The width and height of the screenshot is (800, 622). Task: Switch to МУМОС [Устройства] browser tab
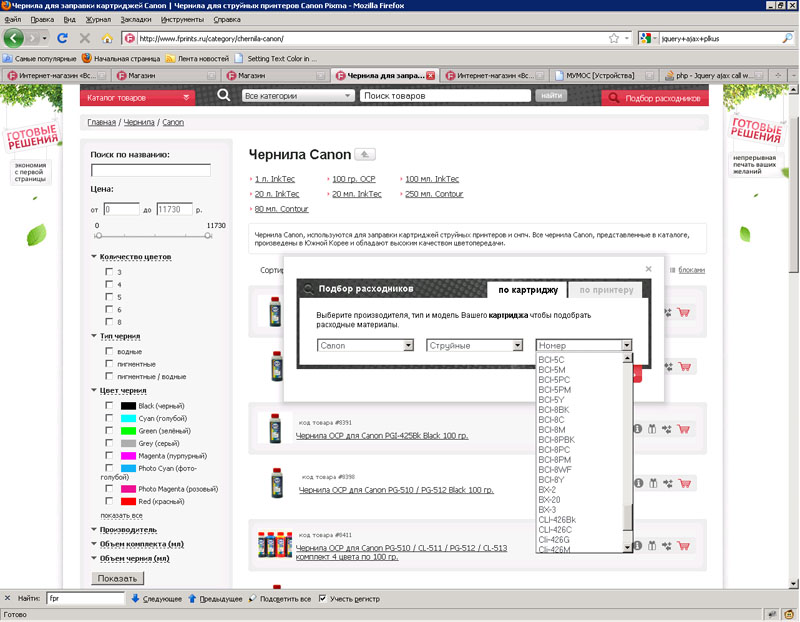[x=604, y=76]
